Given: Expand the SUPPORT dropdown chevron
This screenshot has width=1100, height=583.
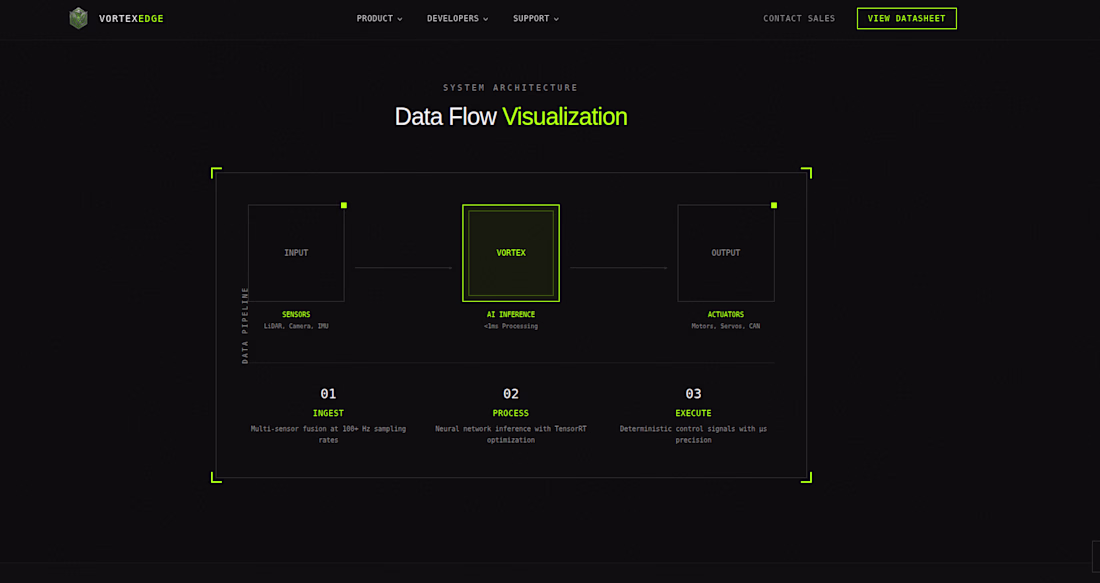Looking at the screenshot, I should tap(556, 20).
